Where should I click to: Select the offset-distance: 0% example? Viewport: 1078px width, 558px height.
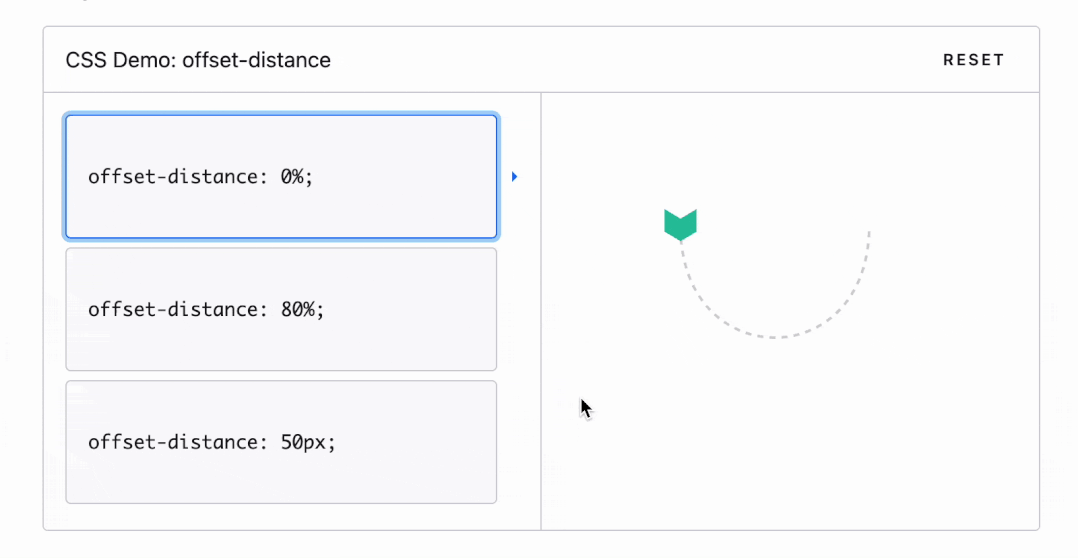click(281, 177)
